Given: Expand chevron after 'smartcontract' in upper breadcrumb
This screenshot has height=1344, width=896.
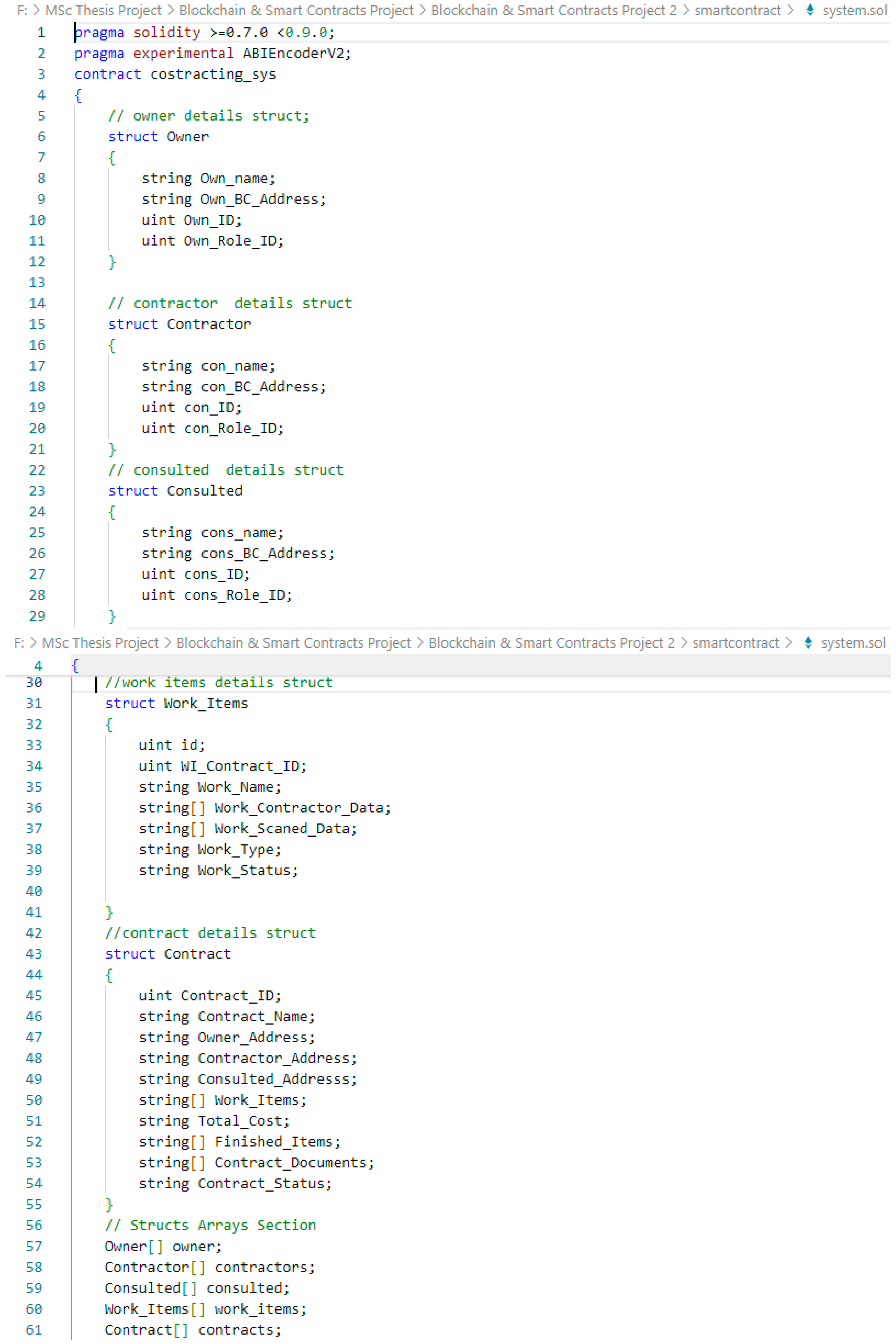Looking at the screenshot, I should tap(790, 10).
